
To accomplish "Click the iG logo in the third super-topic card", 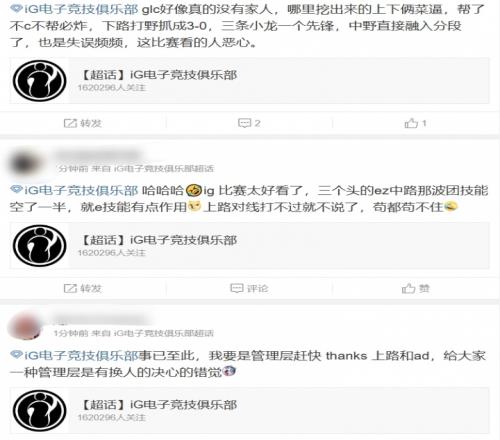I will pyautogui.click(x=40, y=411).
